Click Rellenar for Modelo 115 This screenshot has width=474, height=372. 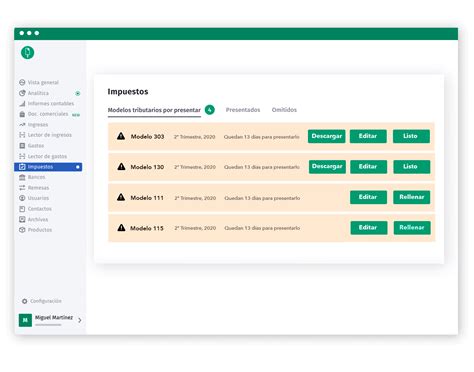(x=412, y=228)
